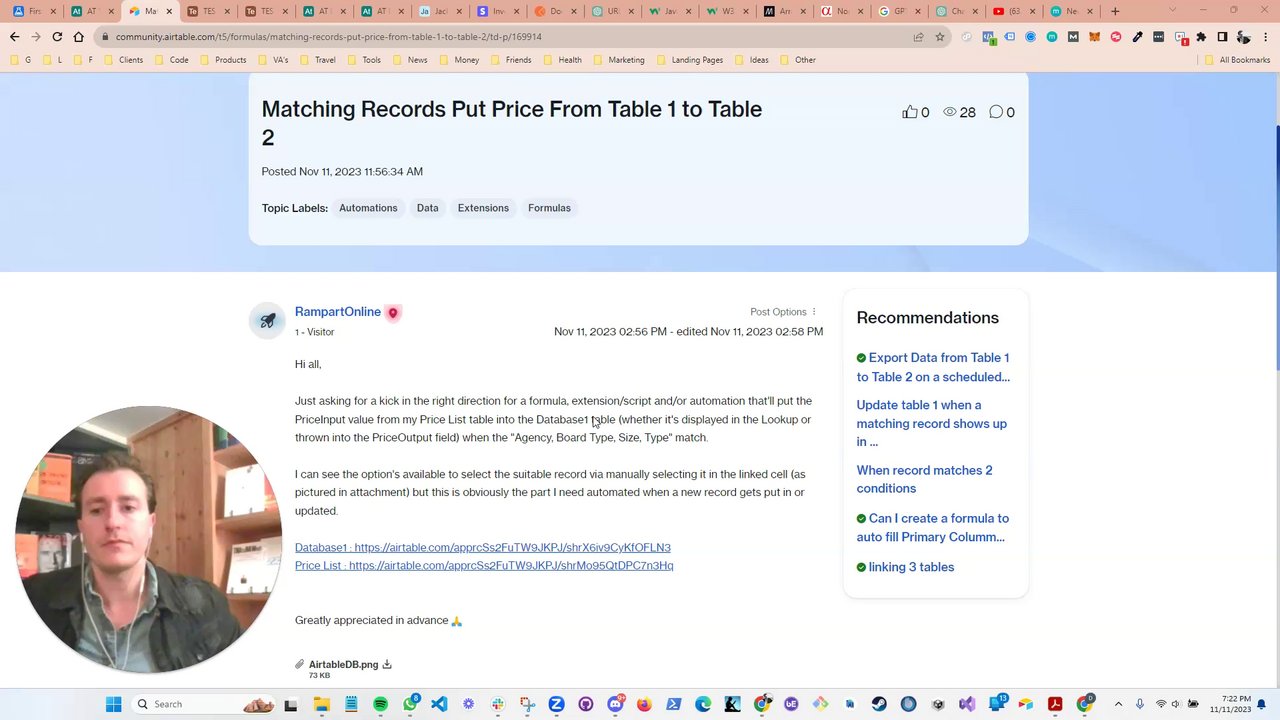This screenshot has height=720, width=1280.
Task: Open RampartOnline's profile link
Action: point(338,312)
